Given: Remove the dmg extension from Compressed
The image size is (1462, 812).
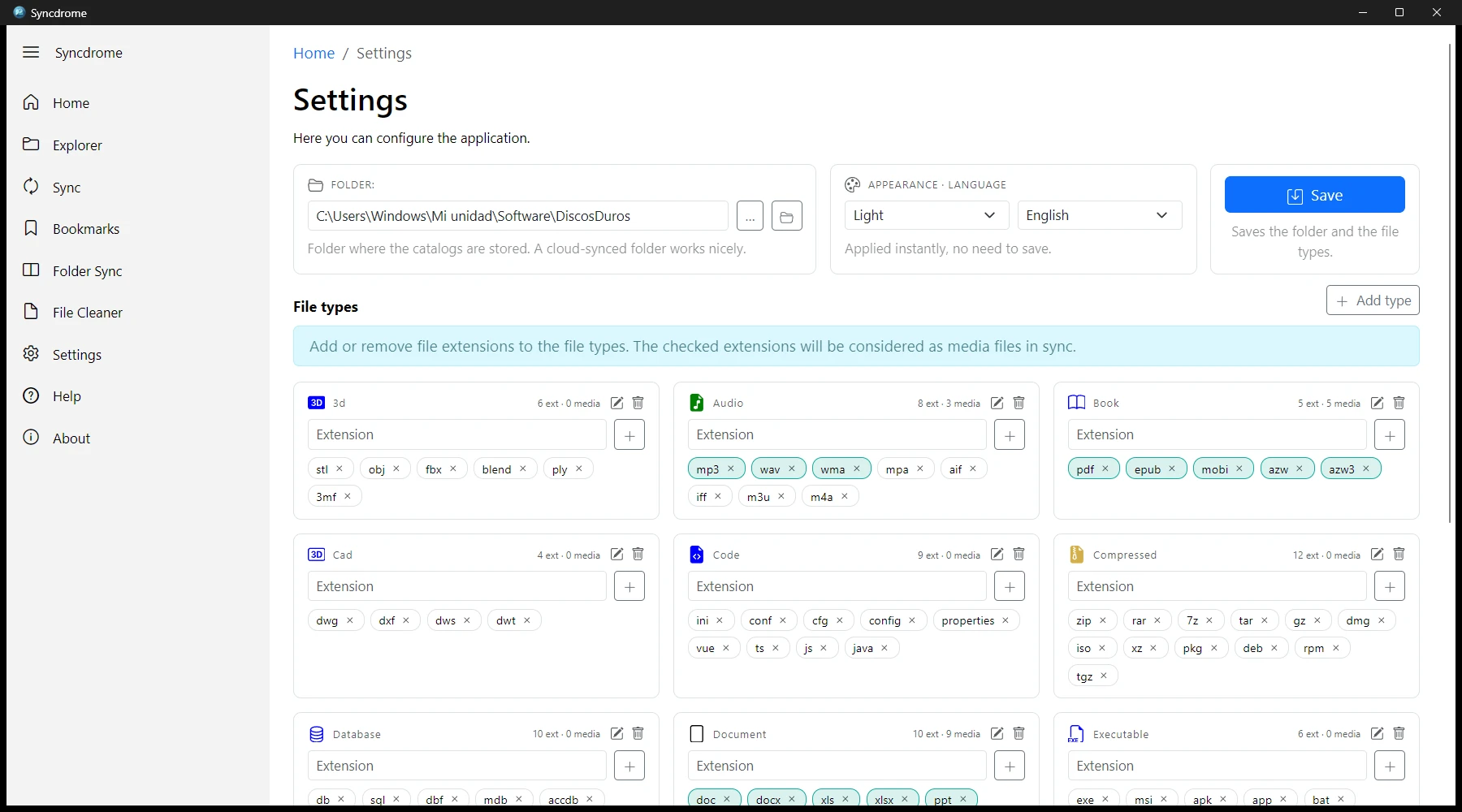Looking at the screenshot, I should tap(1382, 620).
